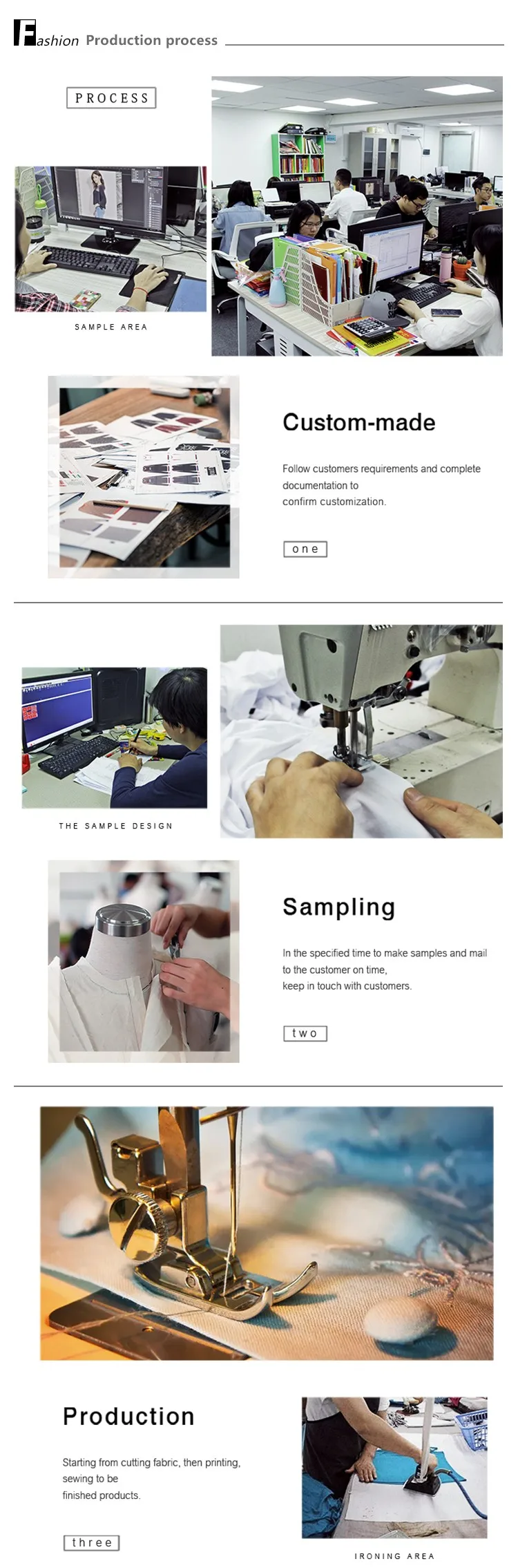Select the 'one' step label box
Viewport: 518px width, 1568px height.
305,549
